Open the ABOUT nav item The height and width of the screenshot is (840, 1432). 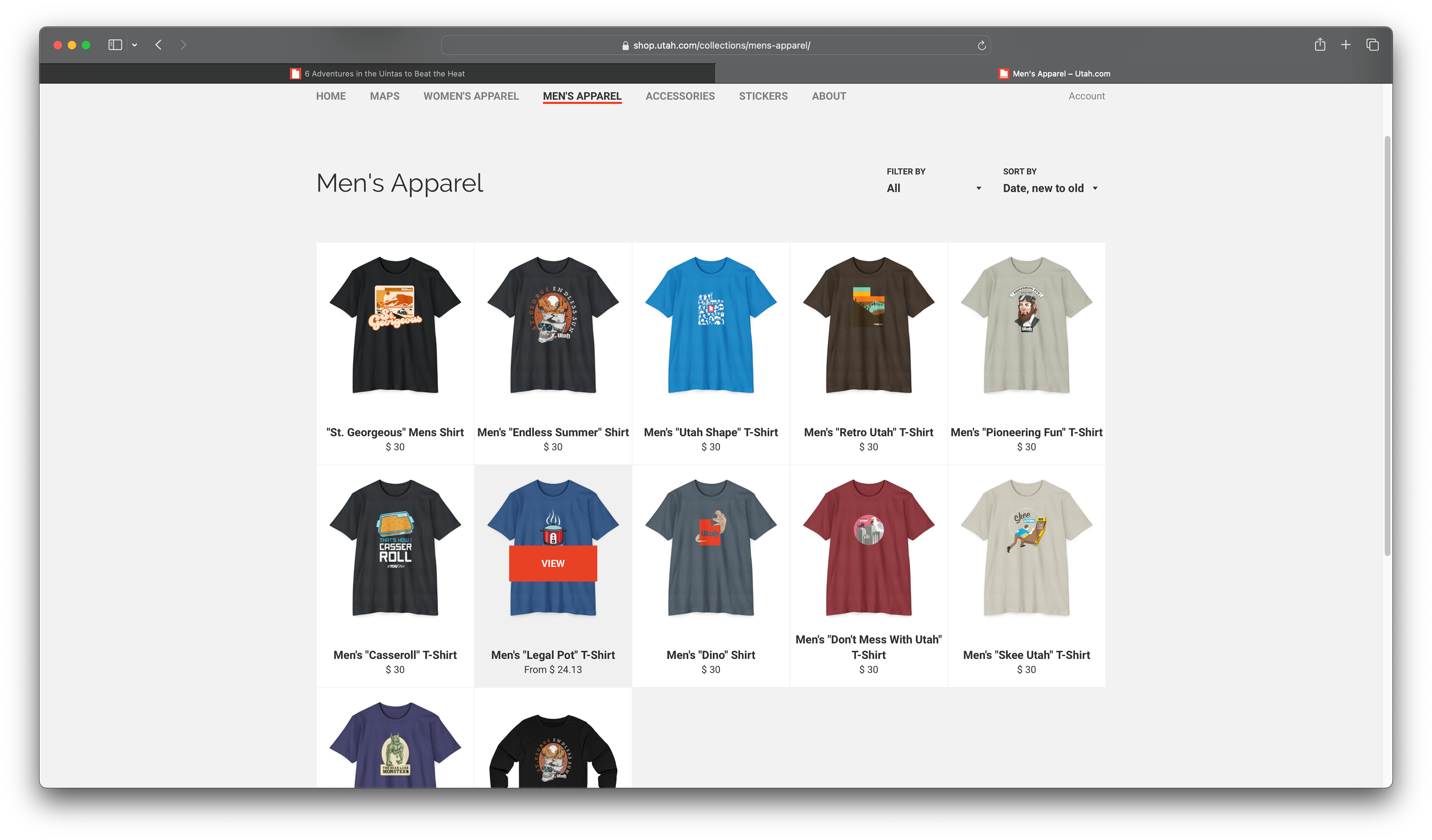pyautogui.click(x=829, y=96)
